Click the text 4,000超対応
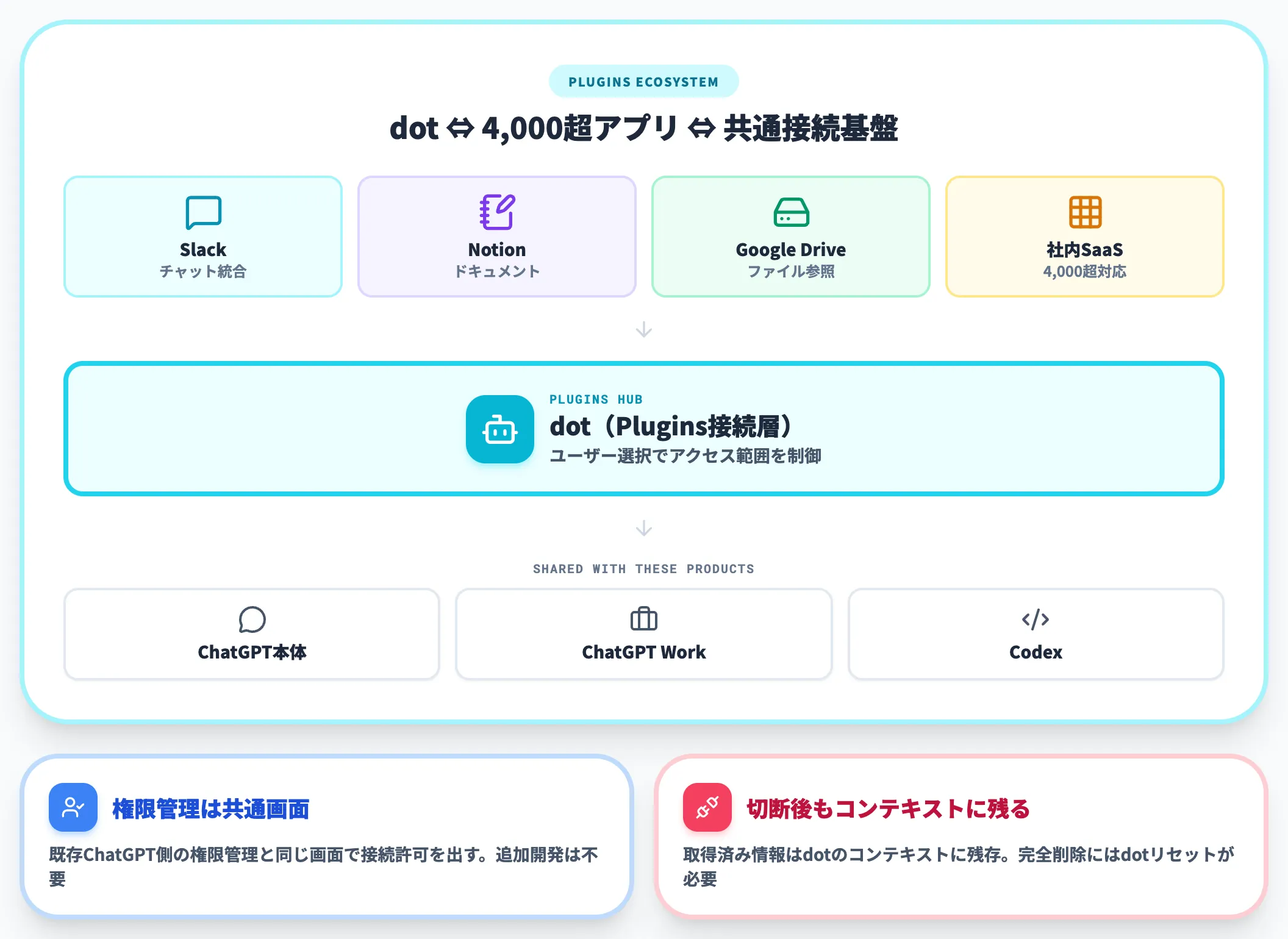Image resolution: width=1288 pixels, height=939 pixels. [1085, 271]
